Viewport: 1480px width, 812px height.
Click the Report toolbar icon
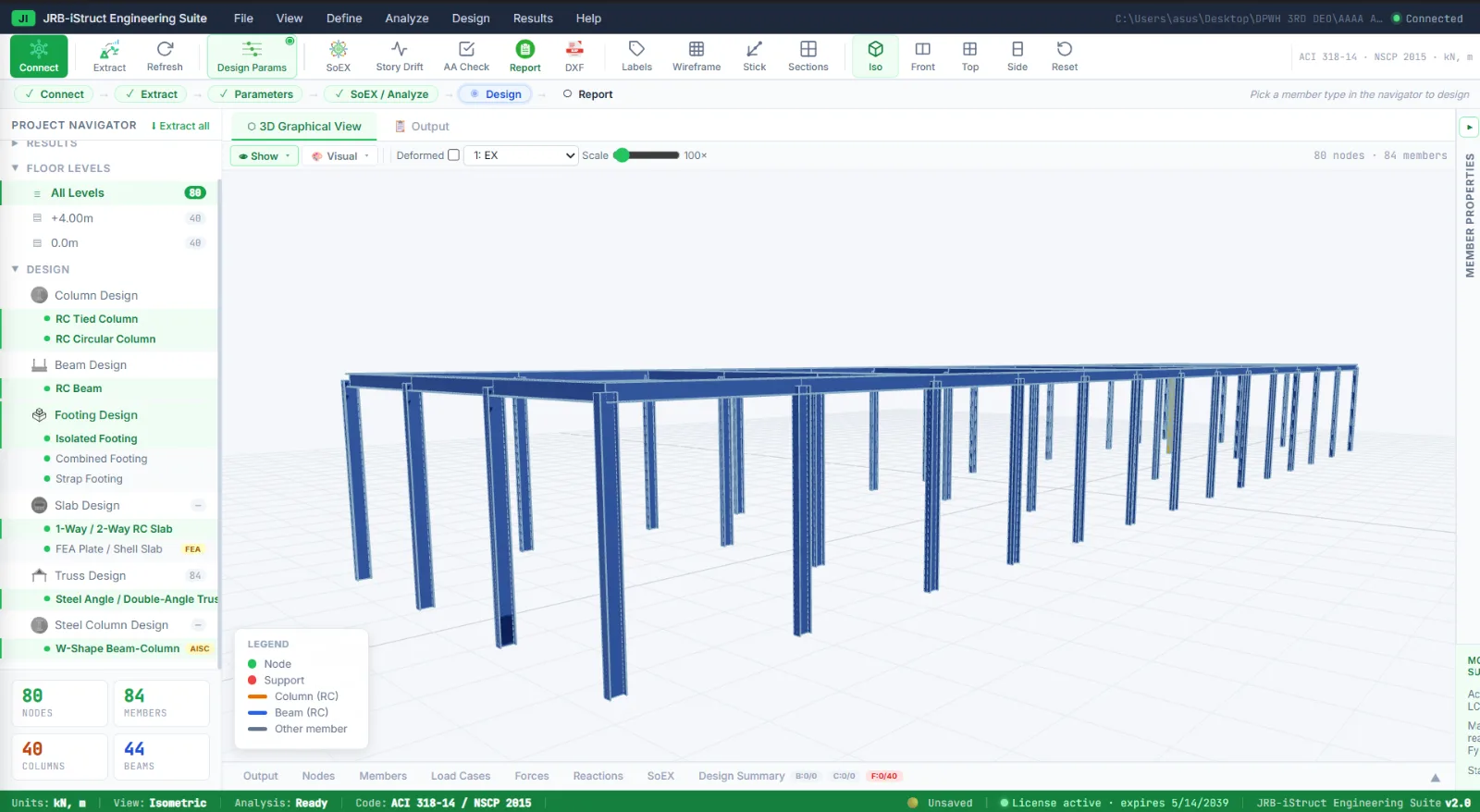coord(524,55)
